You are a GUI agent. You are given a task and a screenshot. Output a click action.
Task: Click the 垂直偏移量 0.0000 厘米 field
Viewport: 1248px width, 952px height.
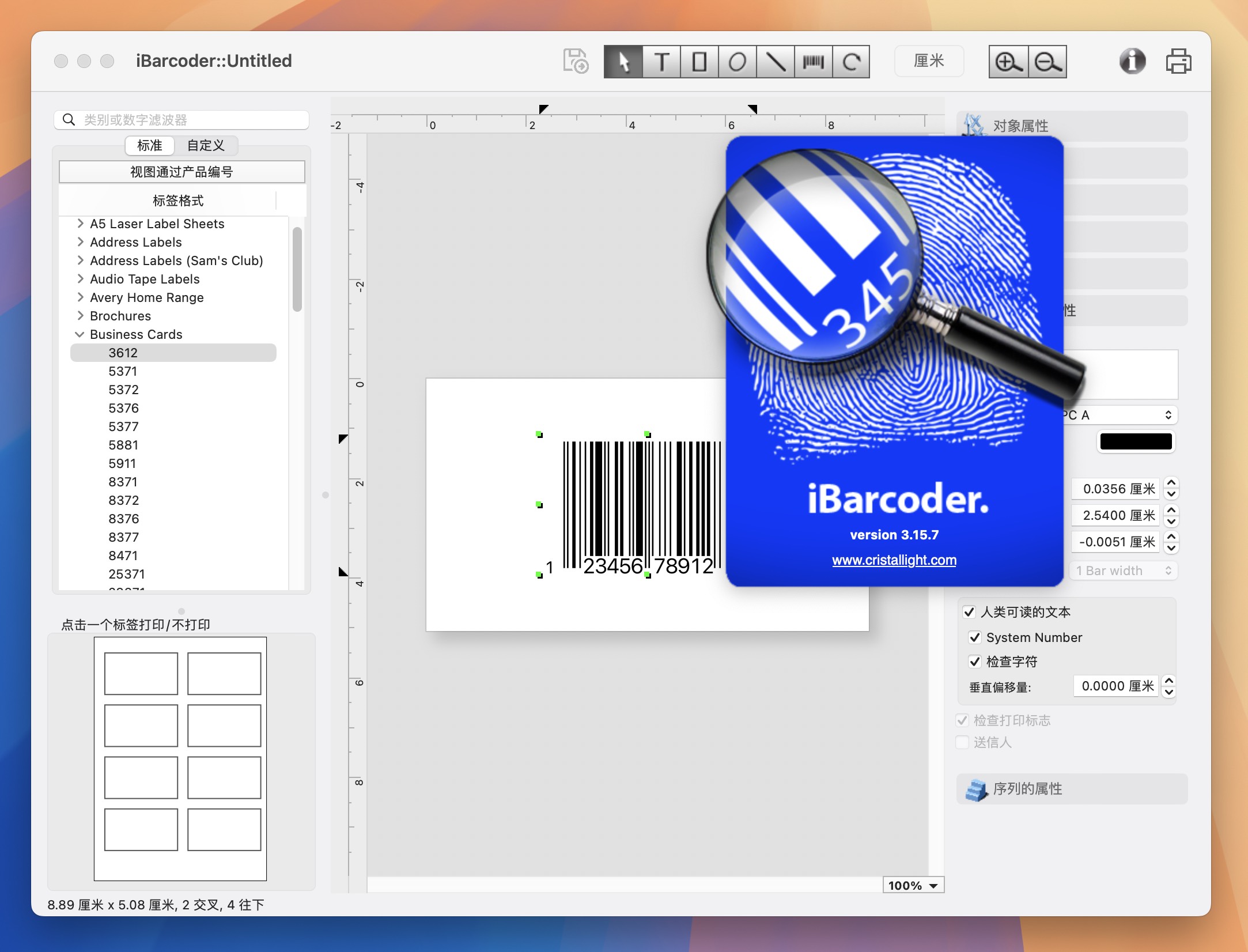point(1115,686)
